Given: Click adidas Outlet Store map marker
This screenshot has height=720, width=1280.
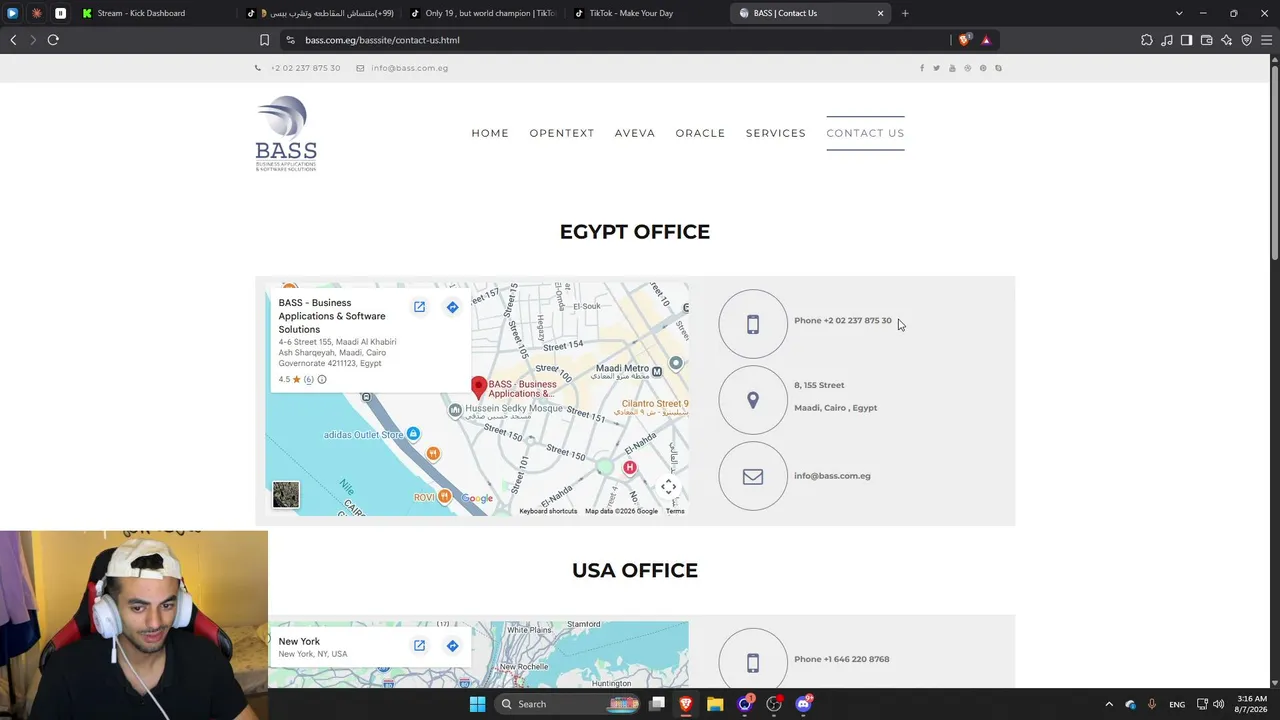Looking at the screenshot, I should pos(413,433).
